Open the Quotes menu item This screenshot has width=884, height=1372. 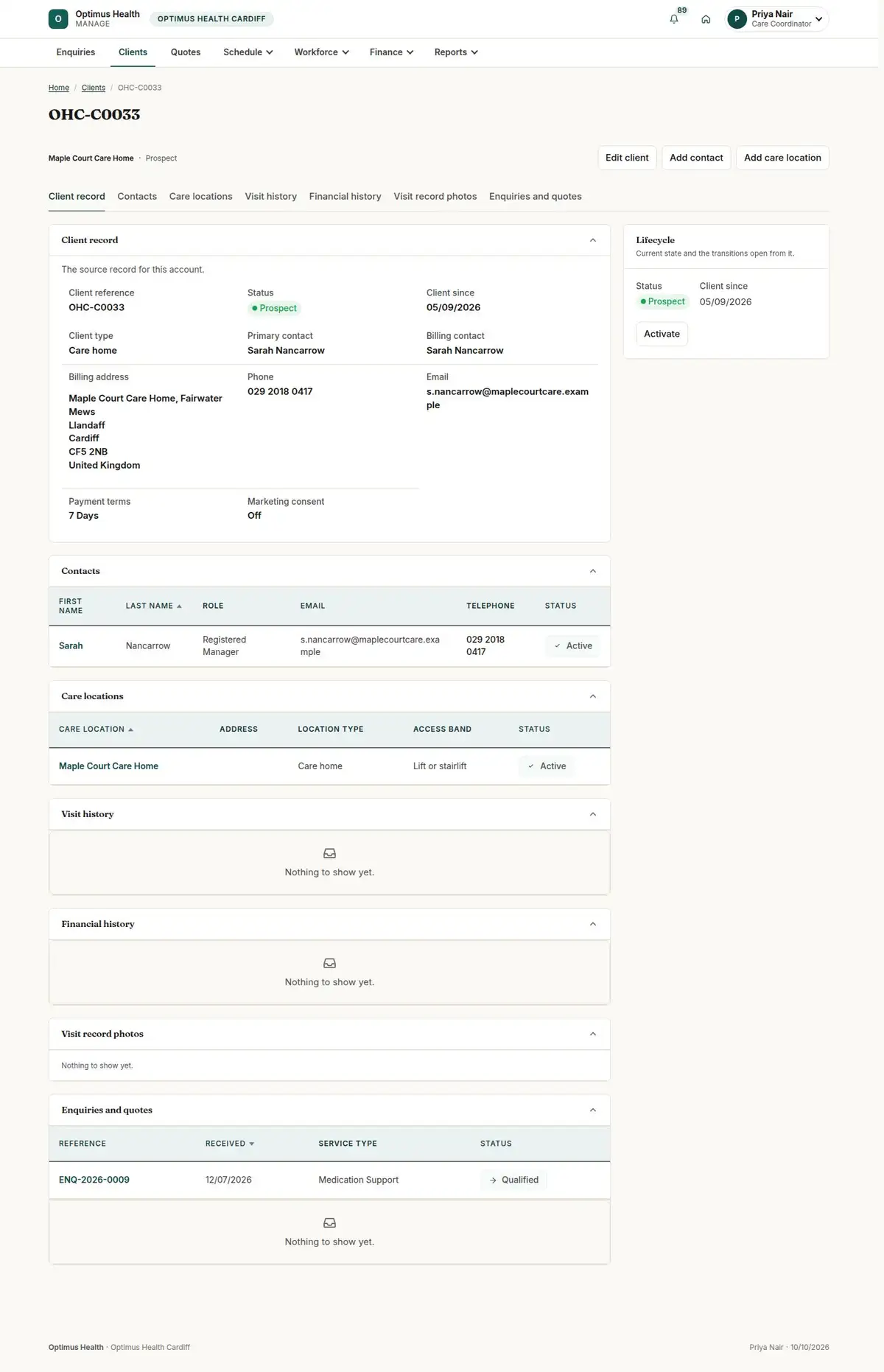click(x=186, y=52)
